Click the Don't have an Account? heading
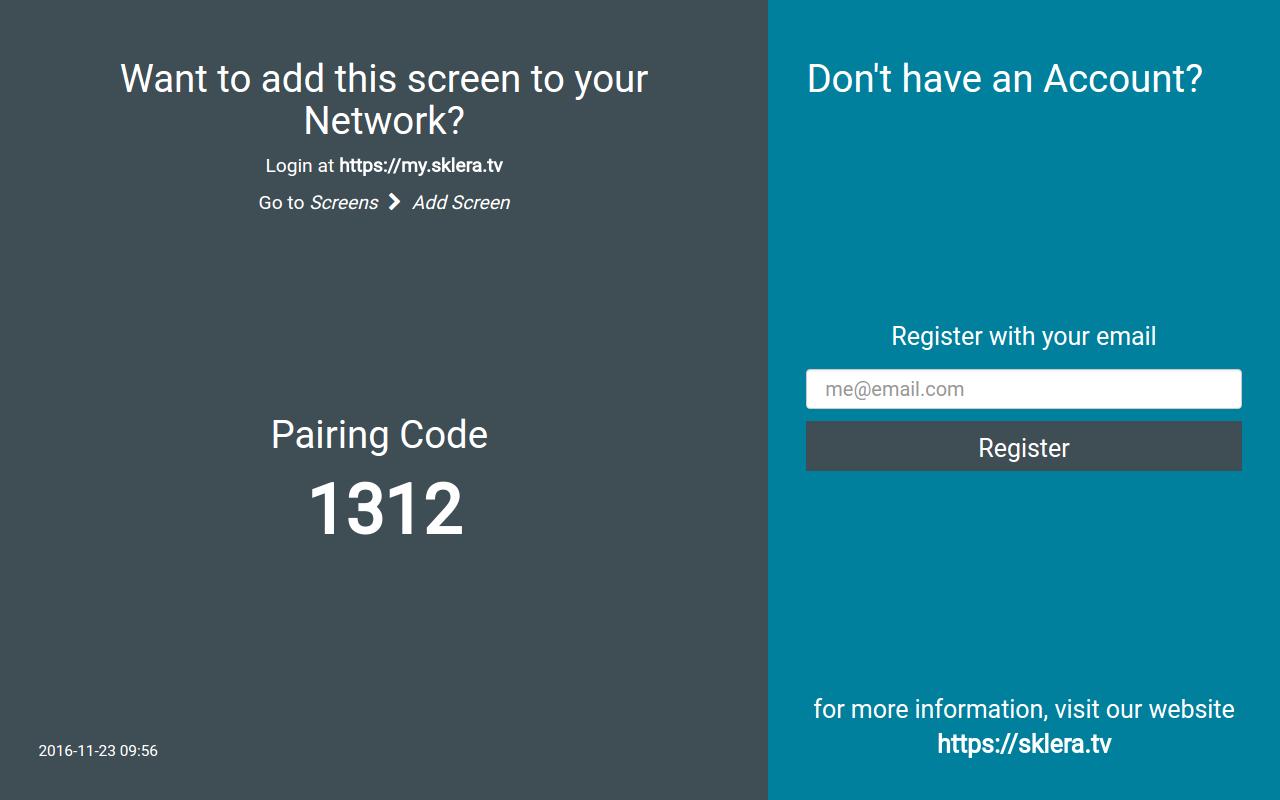Image resolution: width=1280 pixels, height=800 pixels. (x=1005, y=79)
